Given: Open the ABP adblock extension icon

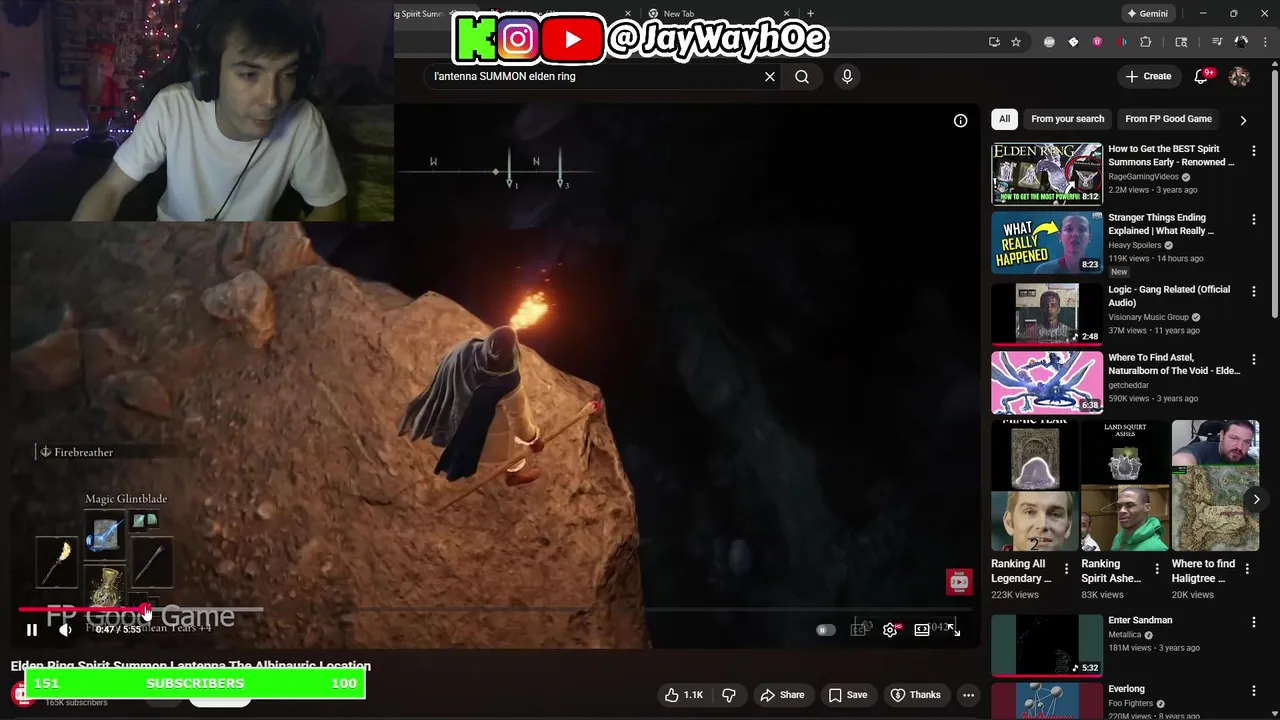Looking at the screenshot, I should pyautogui.click(x=1049, y=42).
